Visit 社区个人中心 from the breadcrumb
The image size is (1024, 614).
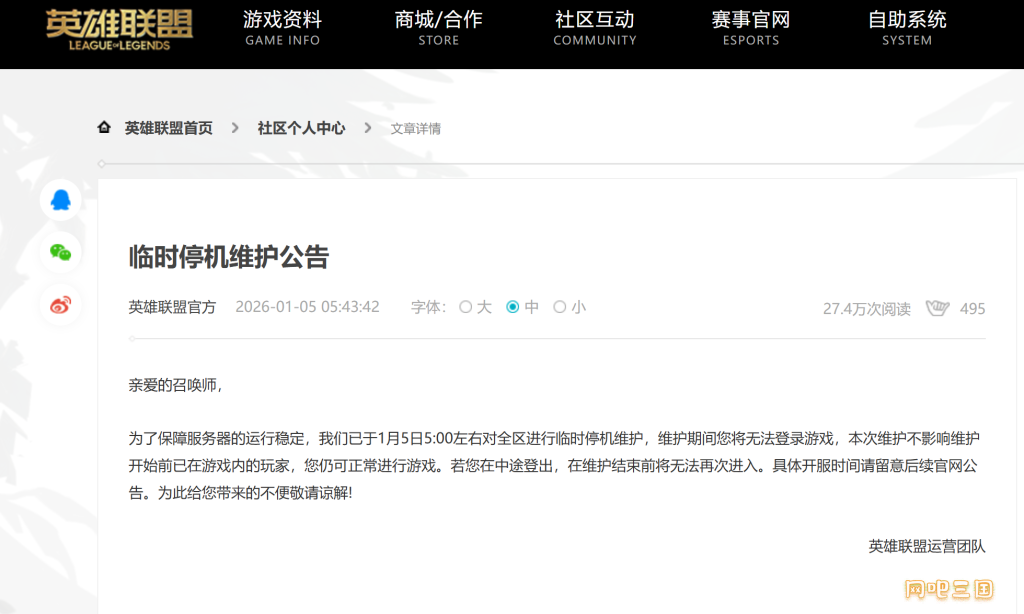(301, 127)
